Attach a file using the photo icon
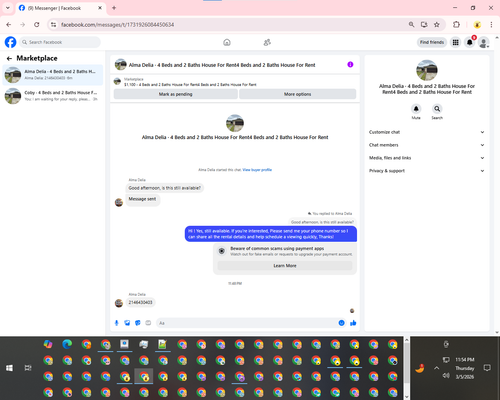Image resolution: width=500 pixels, height=400 pixels. (x=127, y=323)
